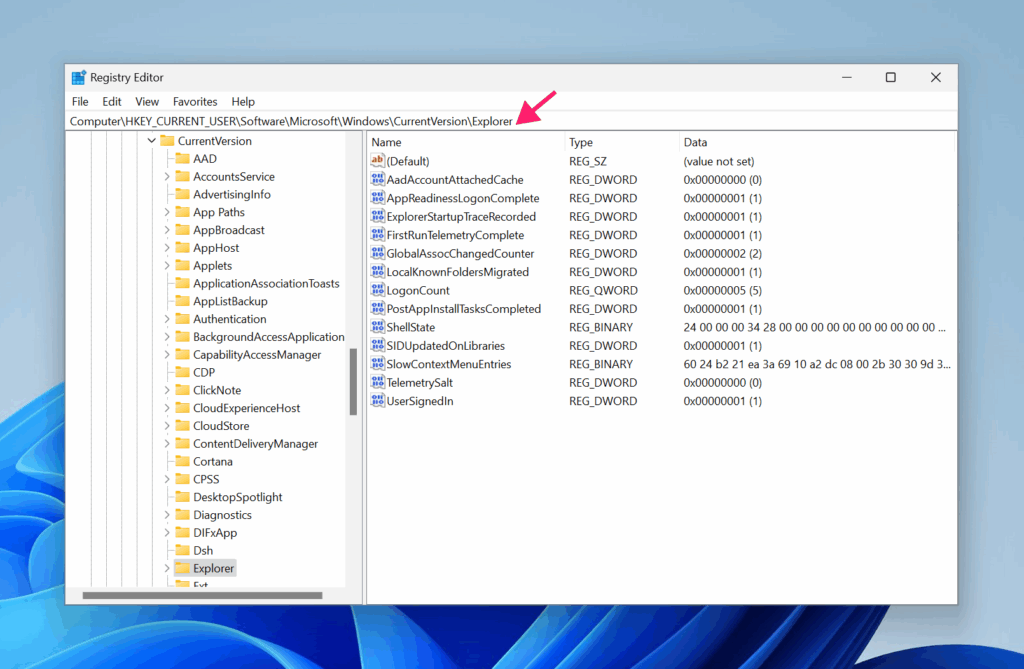Open the Favorites menu
This screenshot has height=669, width=1024.
[x=195, y=101]
